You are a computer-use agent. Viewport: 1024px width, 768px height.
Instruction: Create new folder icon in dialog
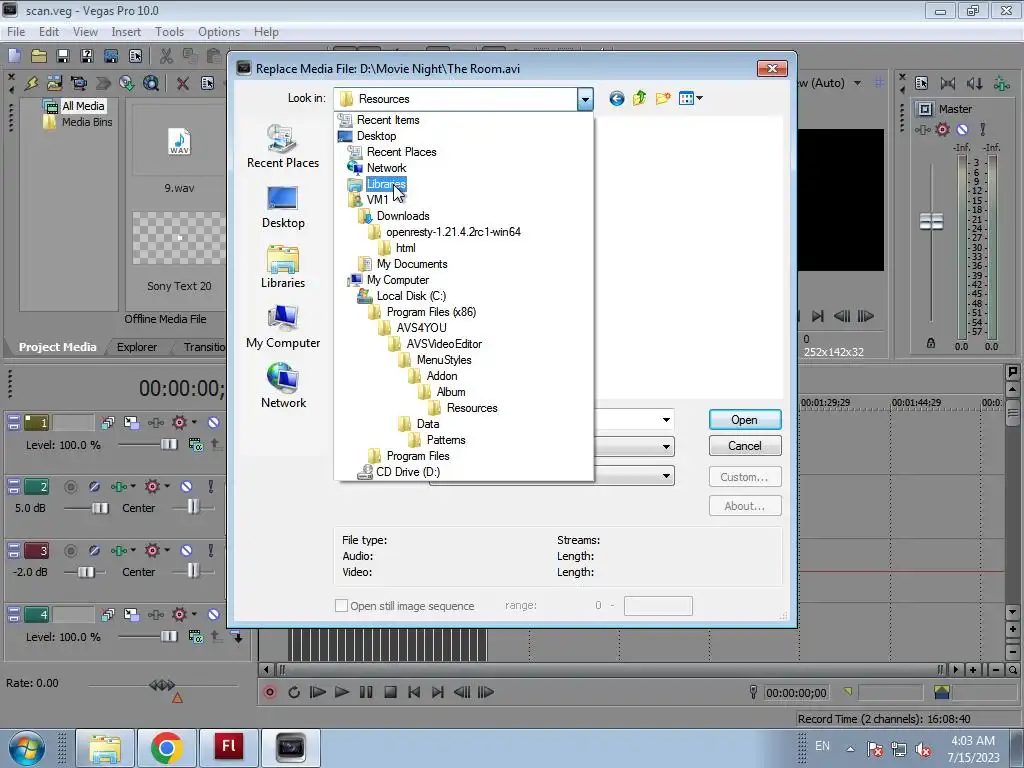[663, 99]
